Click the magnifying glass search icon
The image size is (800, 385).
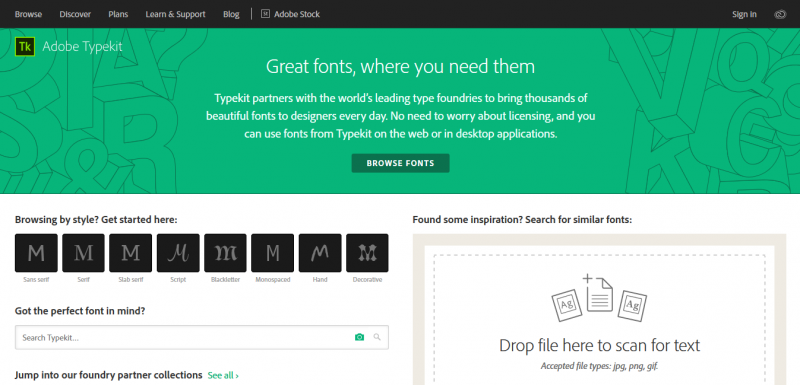377,337
